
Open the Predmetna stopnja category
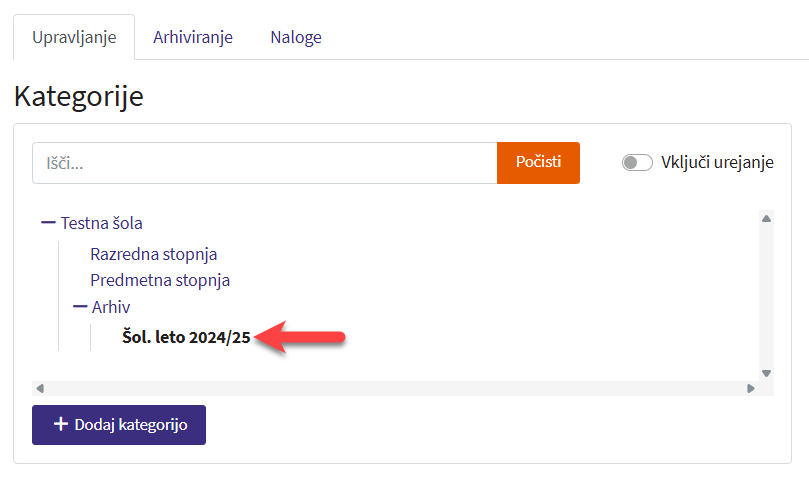[x=160, y=280]
